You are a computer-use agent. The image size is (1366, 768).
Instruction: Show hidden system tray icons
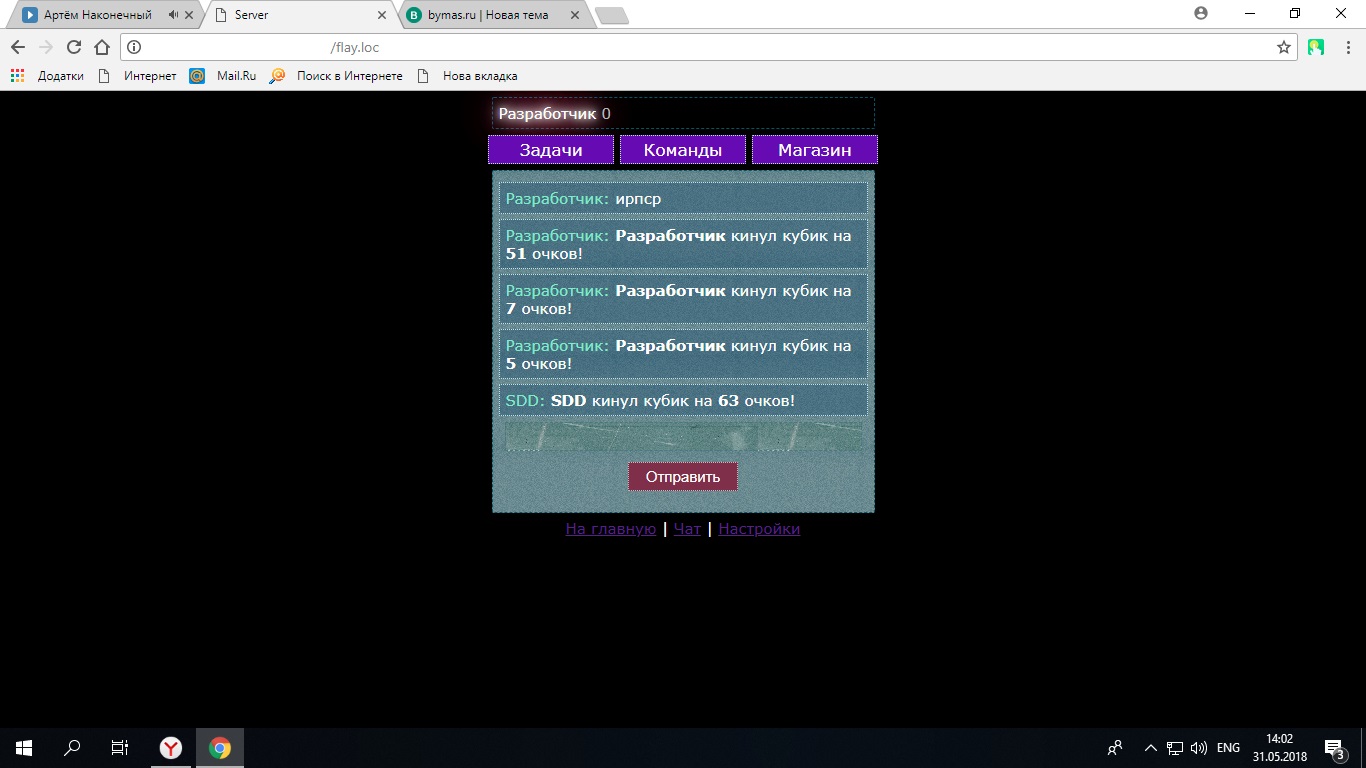point(1150,748)
